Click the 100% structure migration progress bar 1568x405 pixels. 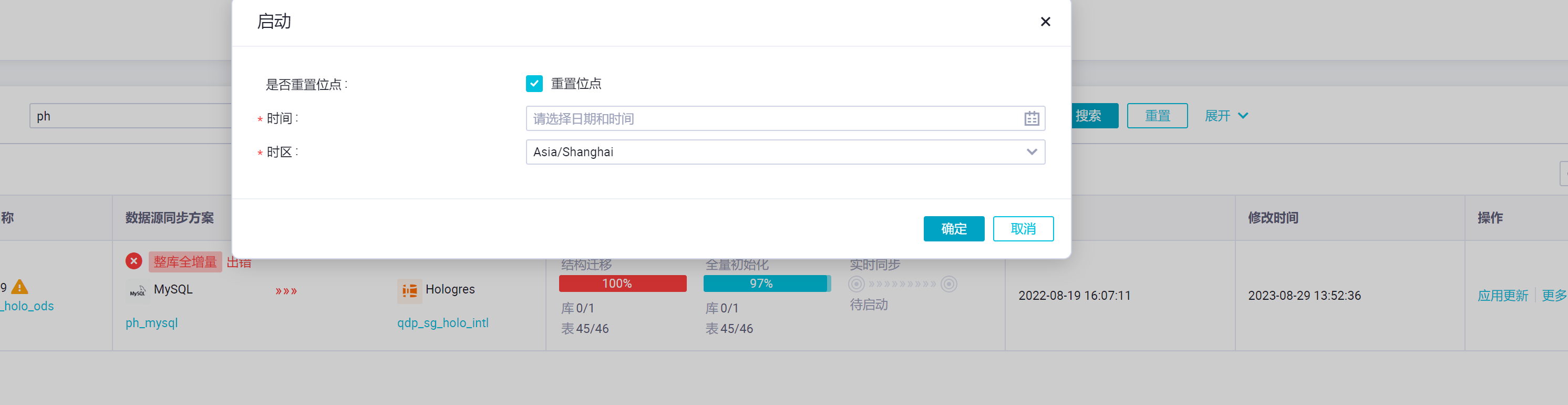tap(622, 284)
